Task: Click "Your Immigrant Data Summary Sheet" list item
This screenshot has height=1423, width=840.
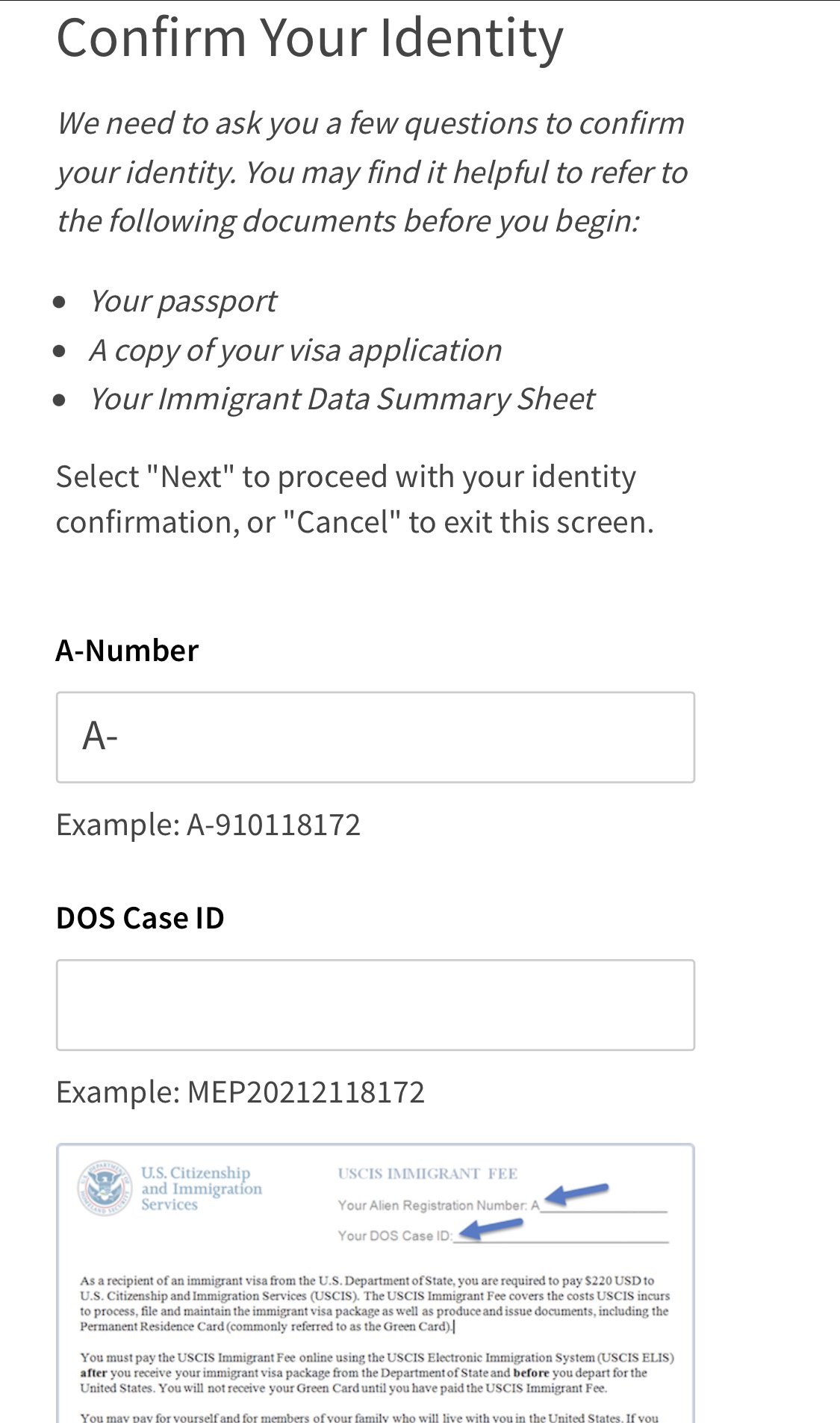Action: click(342, 399)
